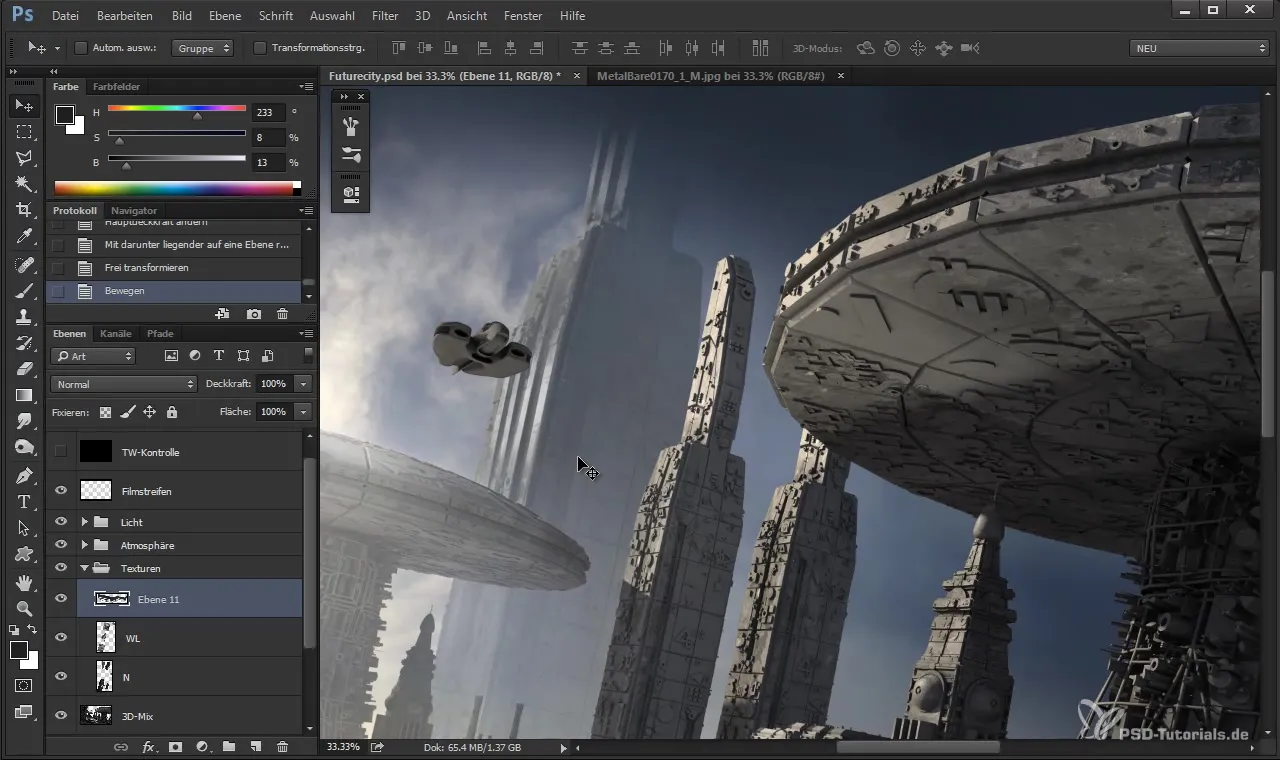The height and width of the screenshot is (760, 1280).
Task: Select the Type tool
Action: click(x=24, y=501)
